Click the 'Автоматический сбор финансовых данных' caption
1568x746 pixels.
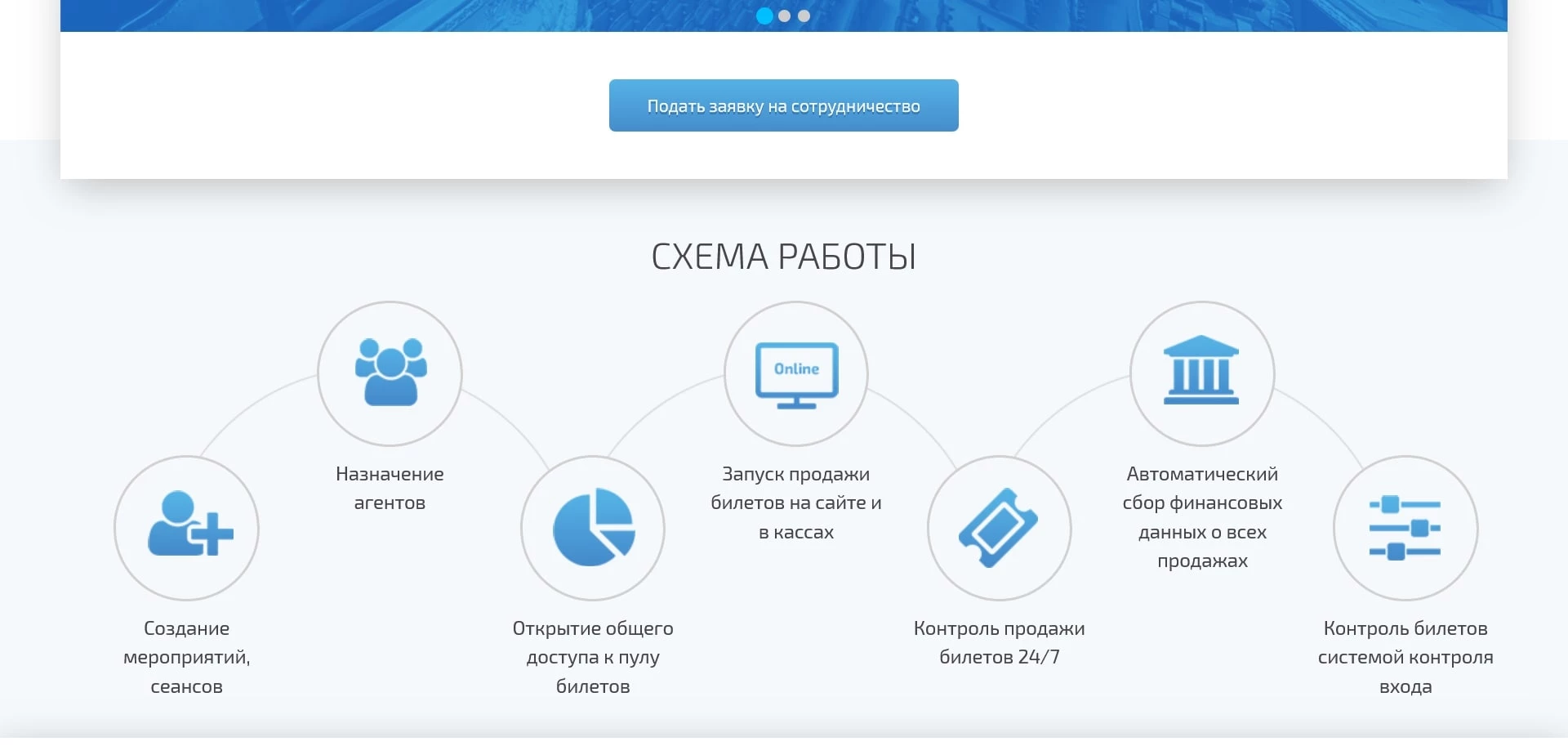point(1202,517)
